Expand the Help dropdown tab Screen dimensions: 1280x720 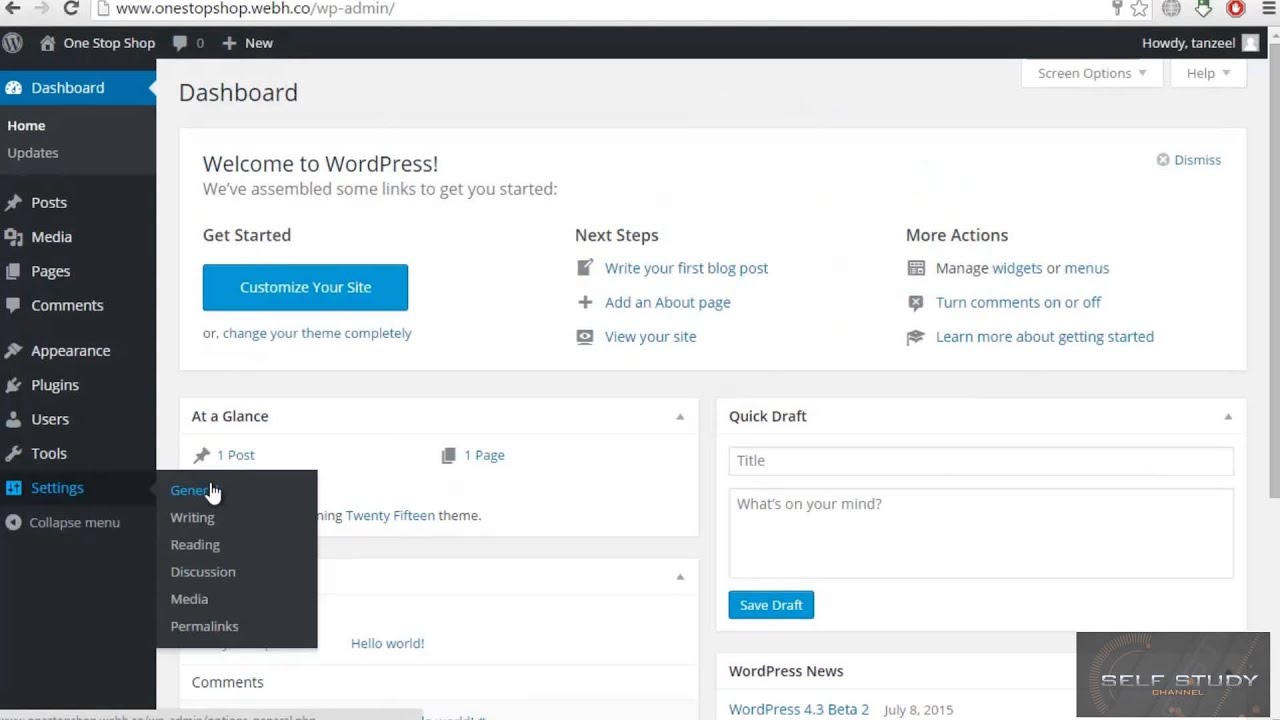click(1208, 73)
